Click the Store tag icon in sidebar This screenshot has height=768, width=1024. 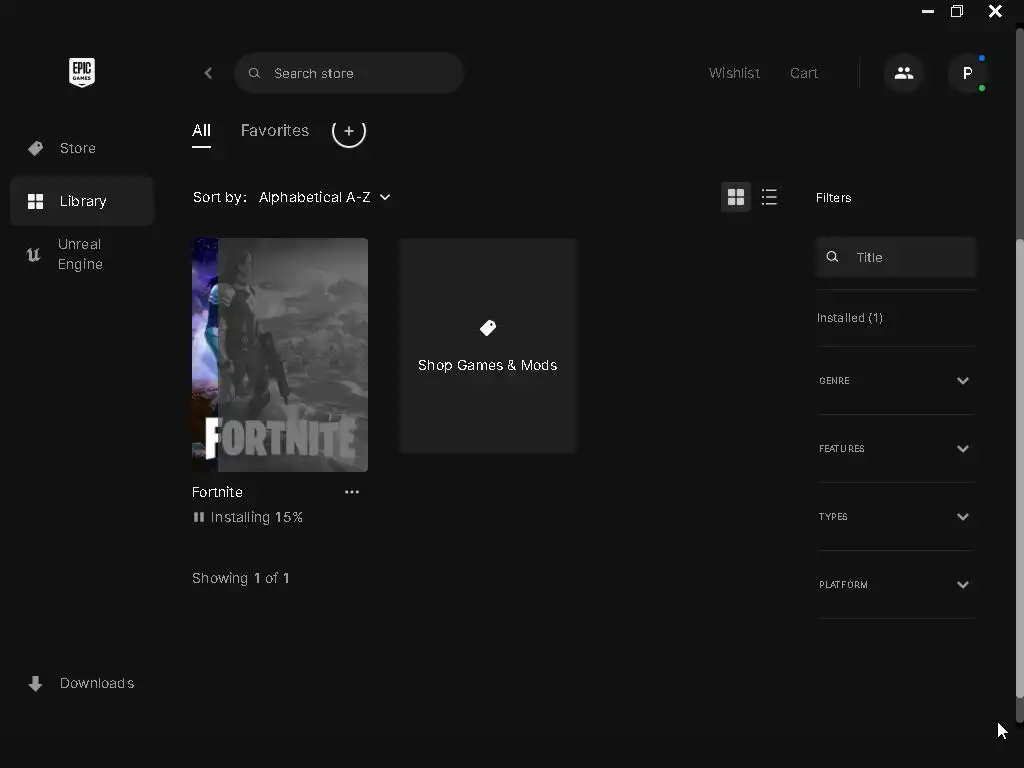tap(35, 148)
